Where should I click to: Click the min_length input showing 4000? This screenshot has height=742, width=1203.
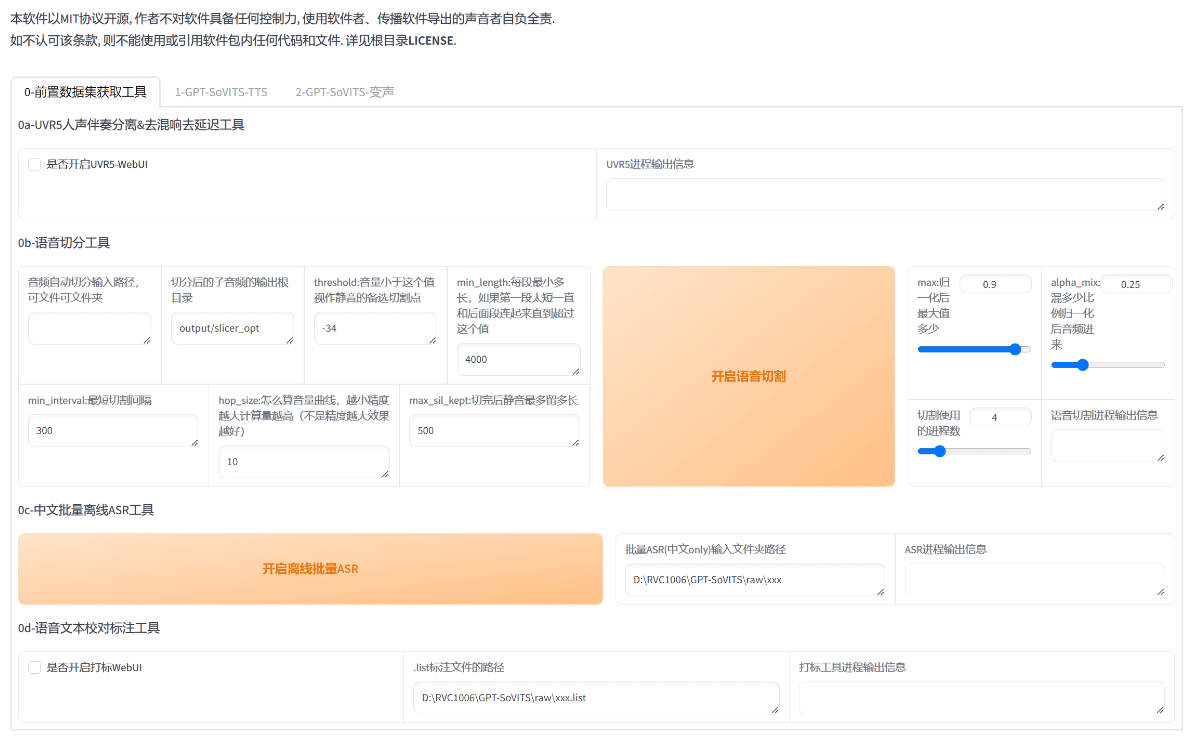(519, 359)
